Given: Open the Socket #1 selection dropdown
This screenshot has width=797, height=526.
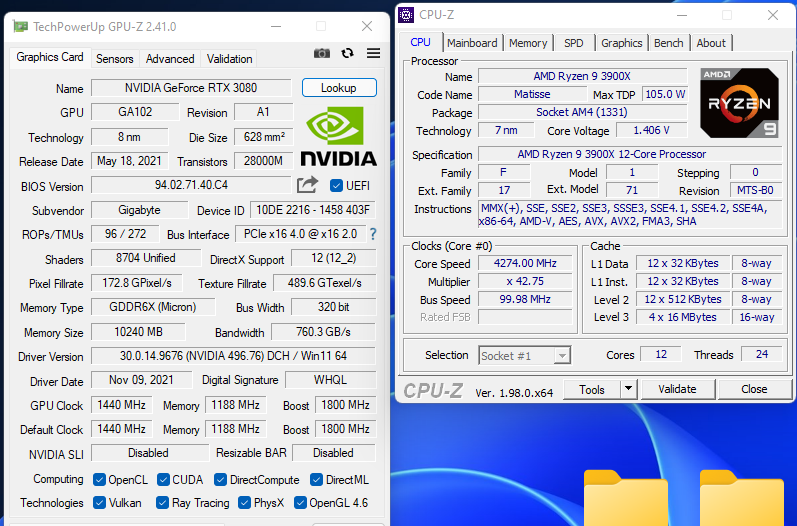Looking at the screenshot, I should click(x=525, y=355).
